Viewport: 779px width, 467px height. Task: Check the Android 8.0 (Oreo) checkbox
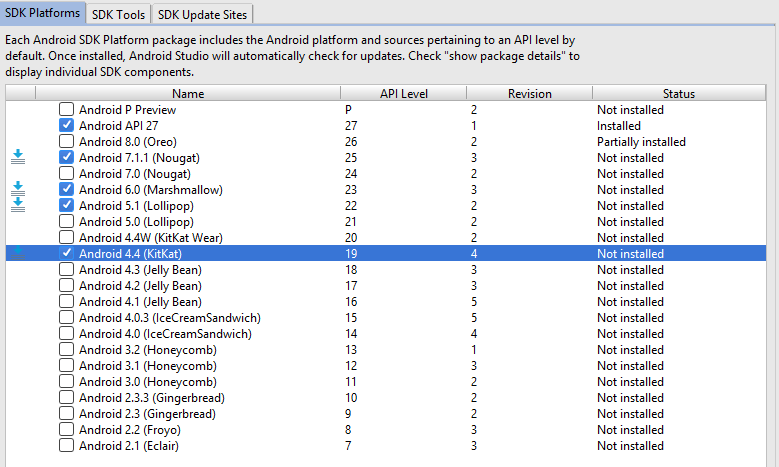pyautogui.click(x=66, y=141)
